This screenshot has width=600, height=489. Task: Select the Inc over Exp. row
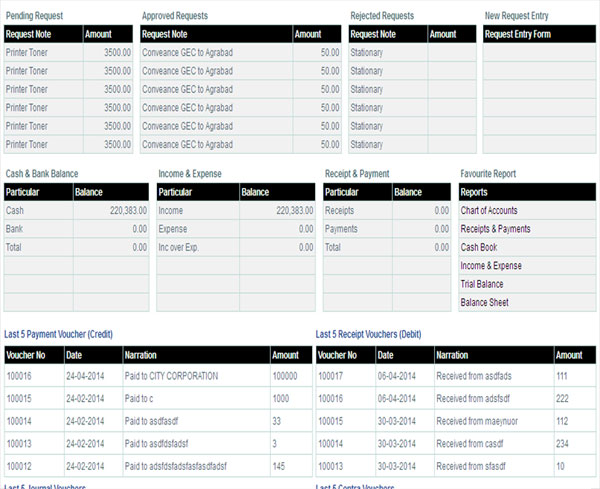coord(181,247)
